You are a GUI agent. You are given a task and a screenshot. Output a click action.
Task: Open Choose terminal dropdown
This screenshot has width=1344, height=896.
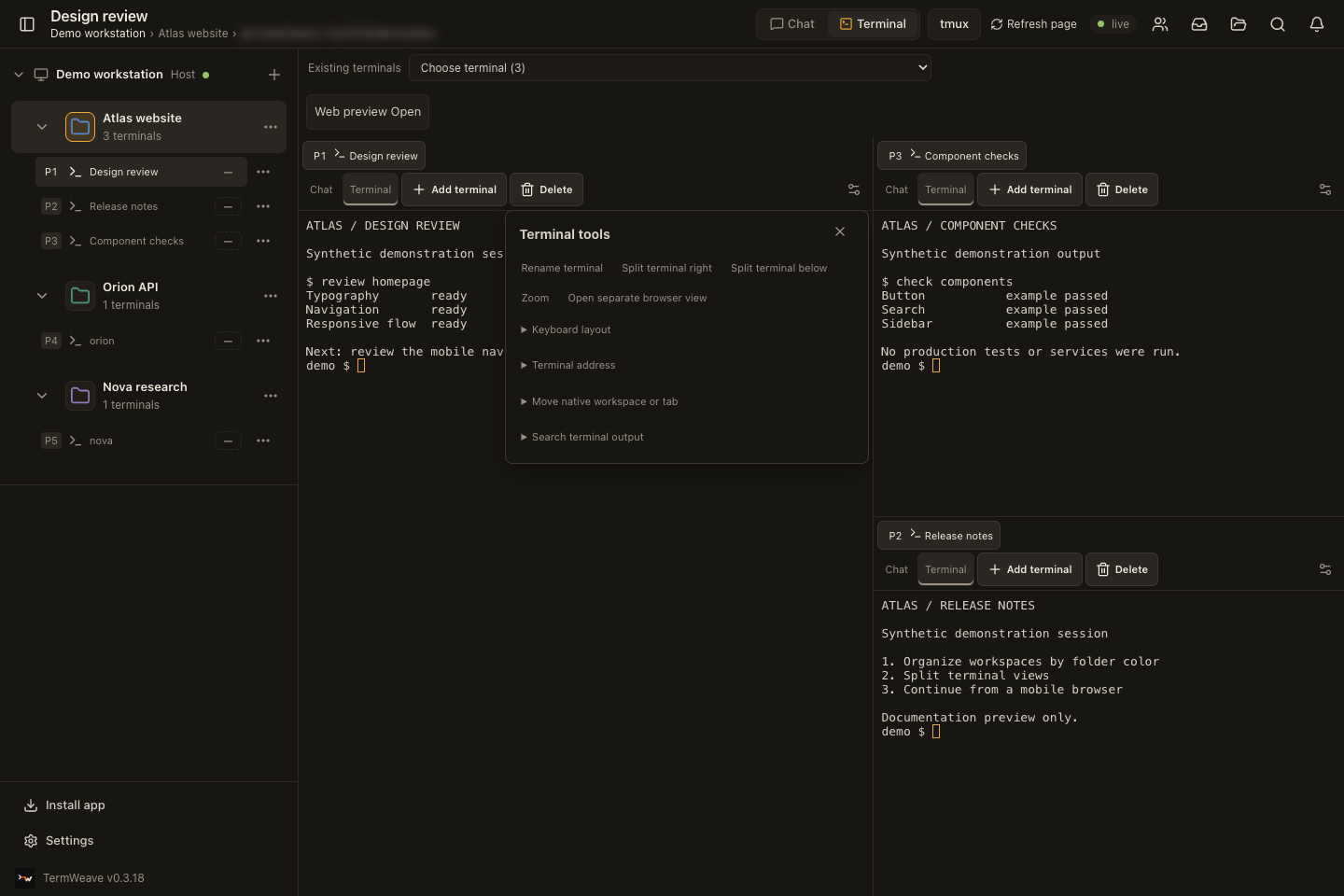[670, 67]
